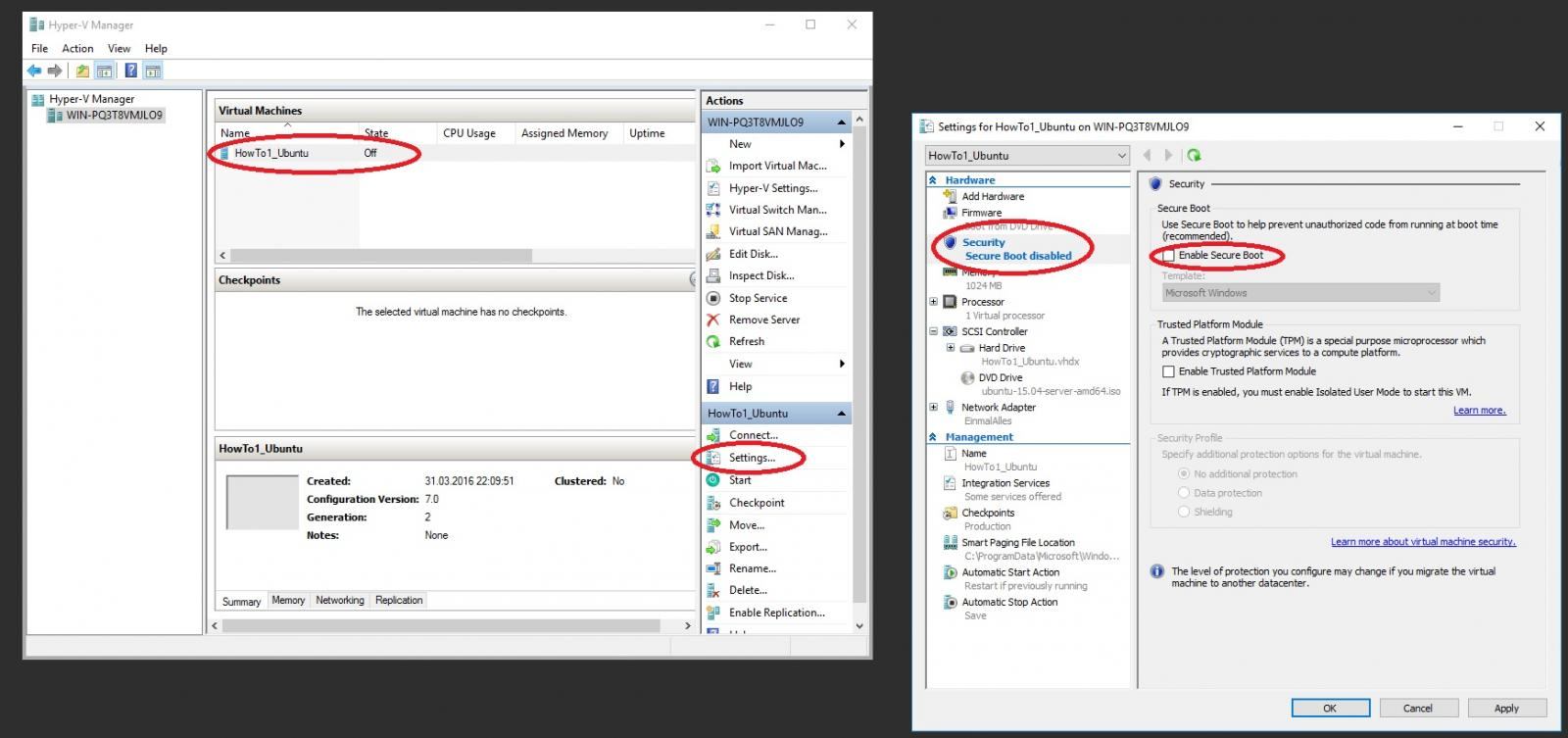Collapse the Management section header
1568x738 pixels.
[x=933, y=437]
